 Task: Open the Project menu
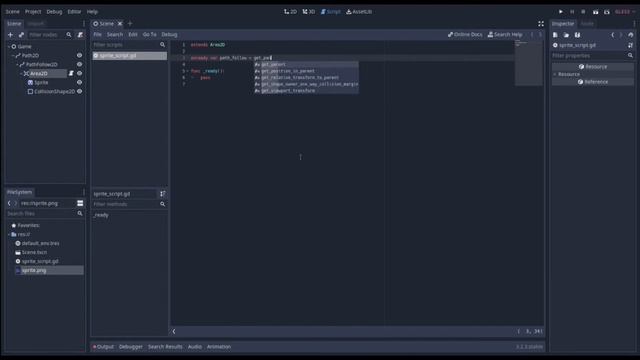(x=33, y=12)
